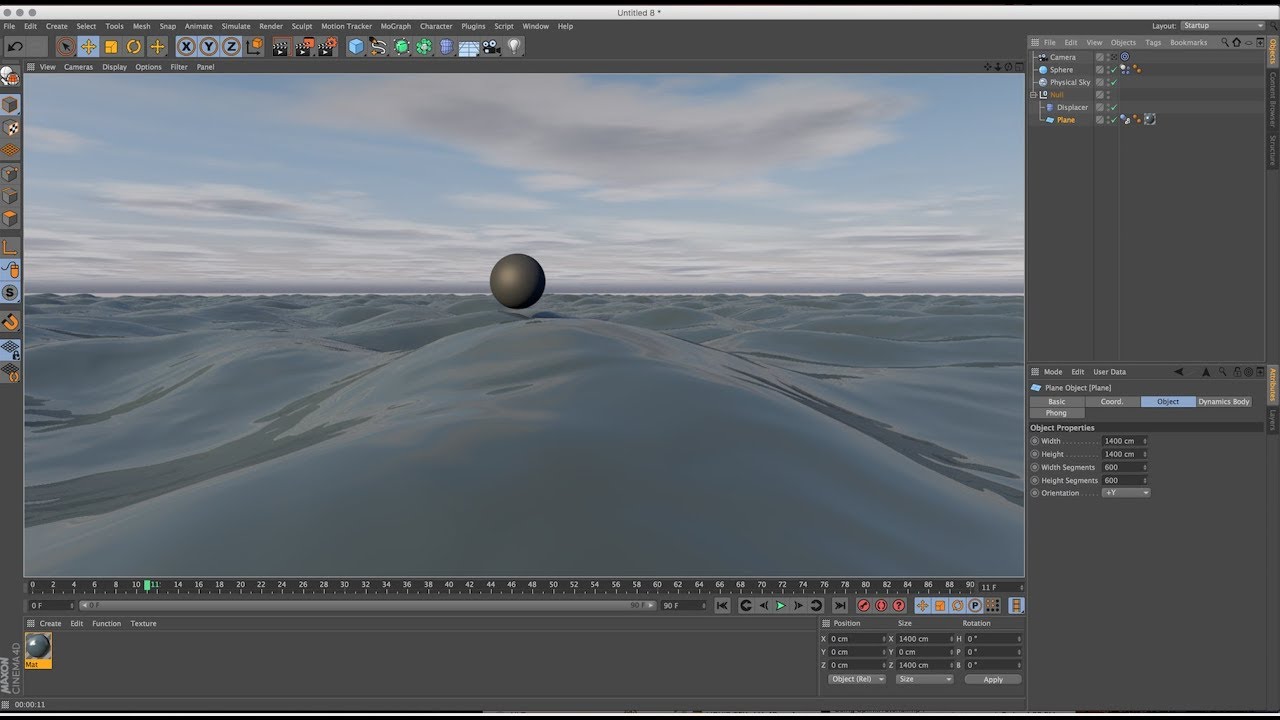Open the Subdivision Surface generator icon

[x=401, y=46]
